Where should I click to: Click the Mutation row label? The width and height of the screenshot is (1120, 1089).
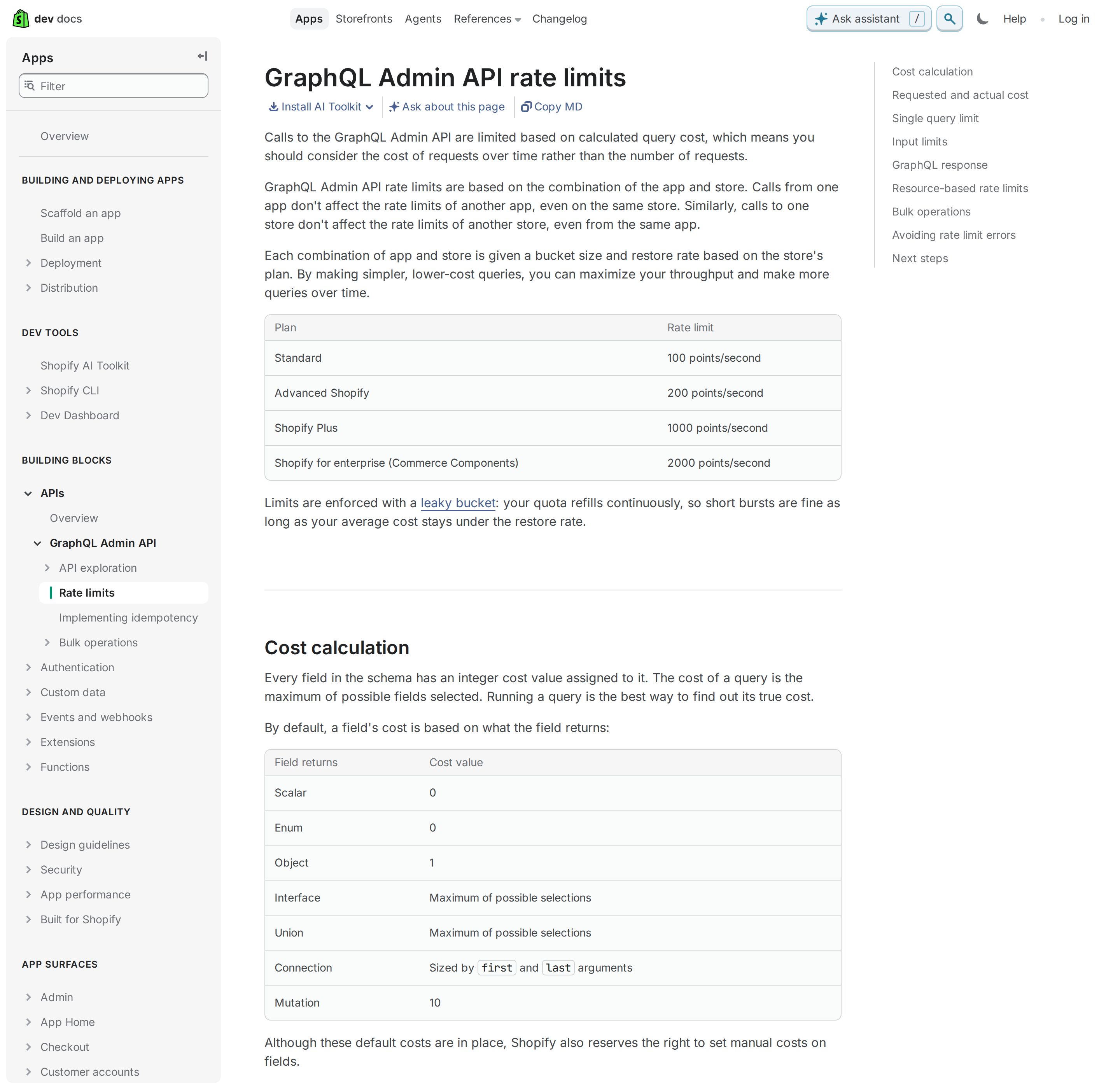[297, 1003]
